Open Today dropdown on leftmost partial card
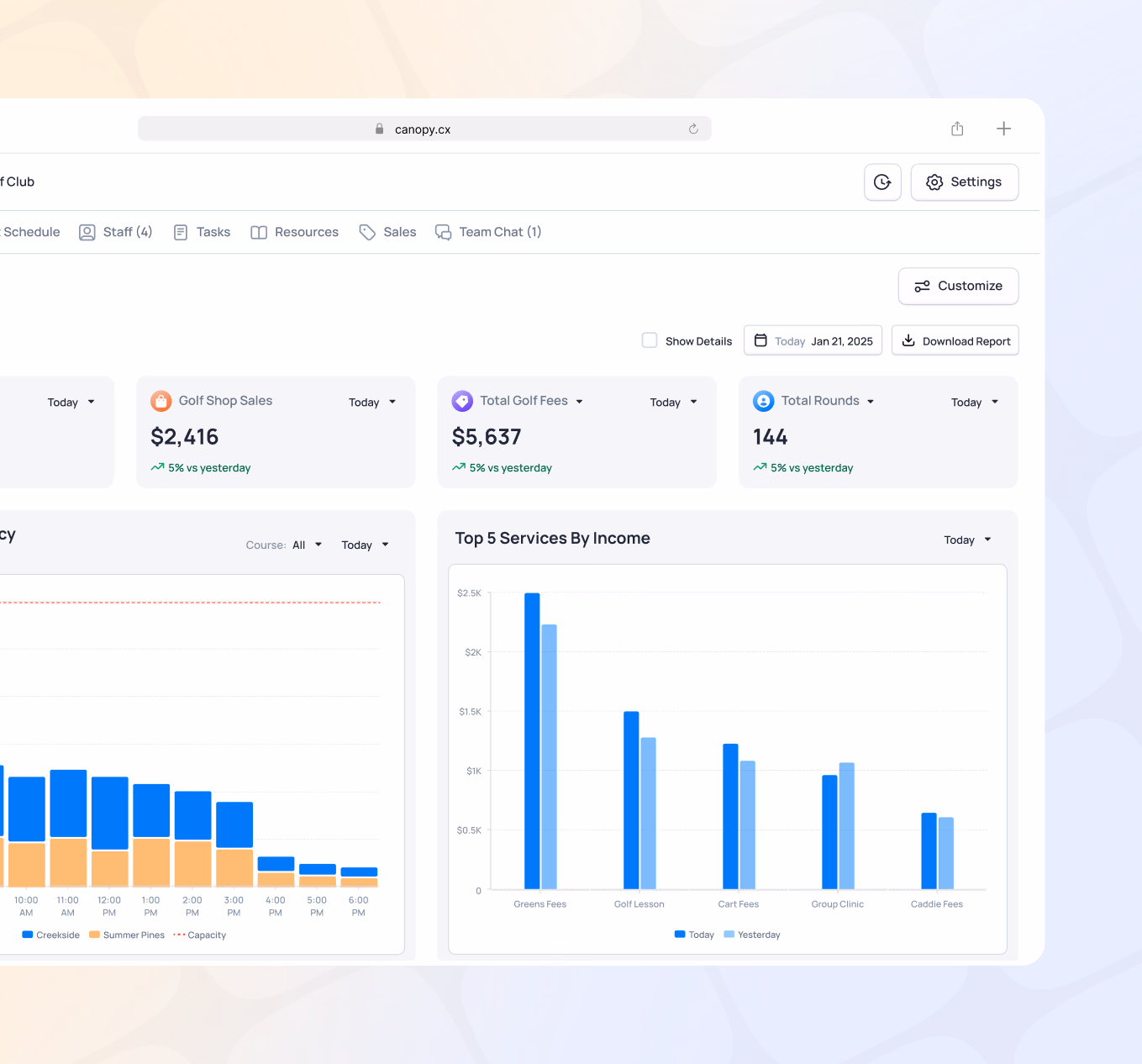The image size is (1142, 1064). coord(71,403)
